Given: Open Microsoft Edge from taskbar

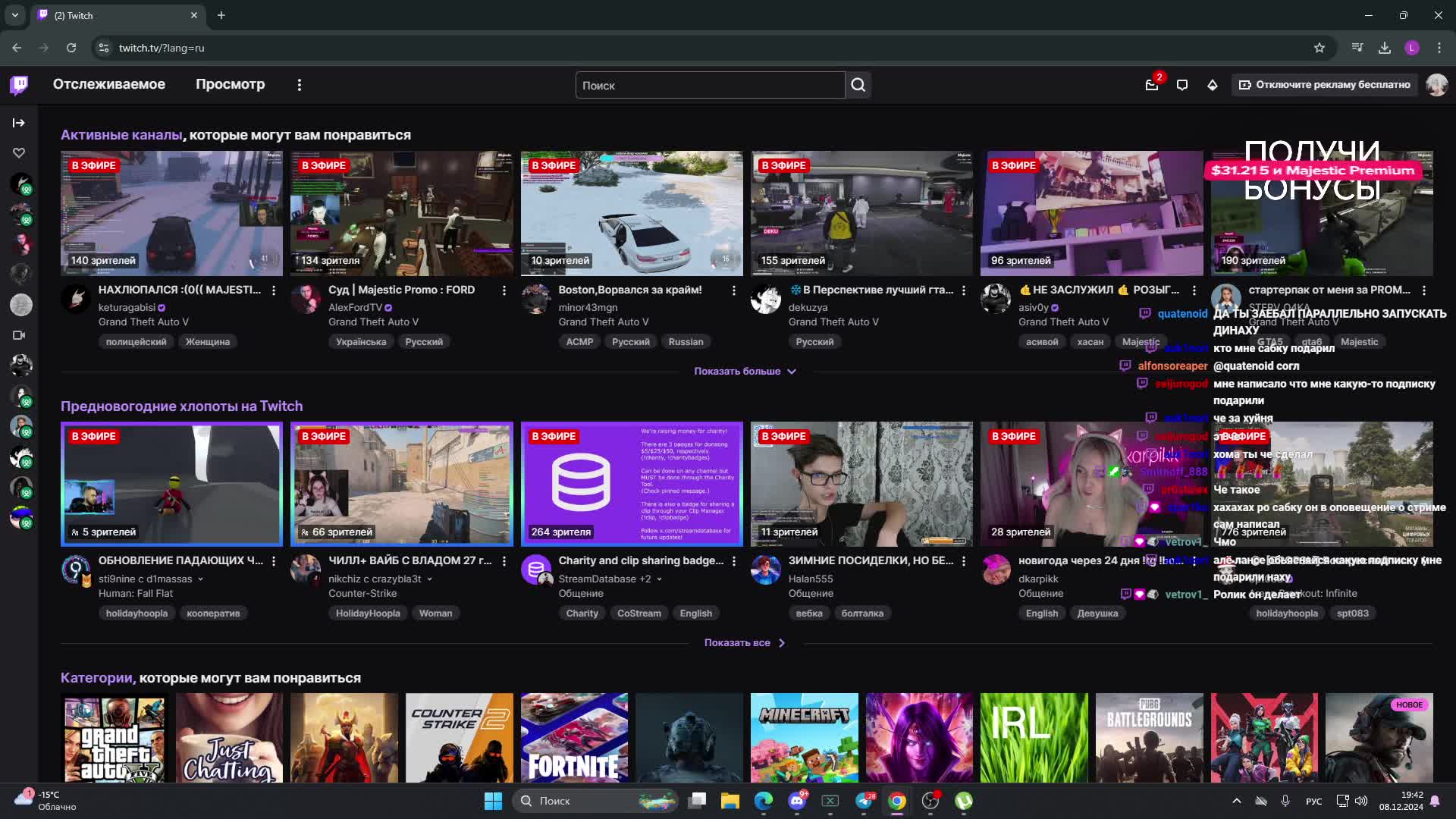Looking at the screenshot, I should pyautogui.click(x=764, y=801).
